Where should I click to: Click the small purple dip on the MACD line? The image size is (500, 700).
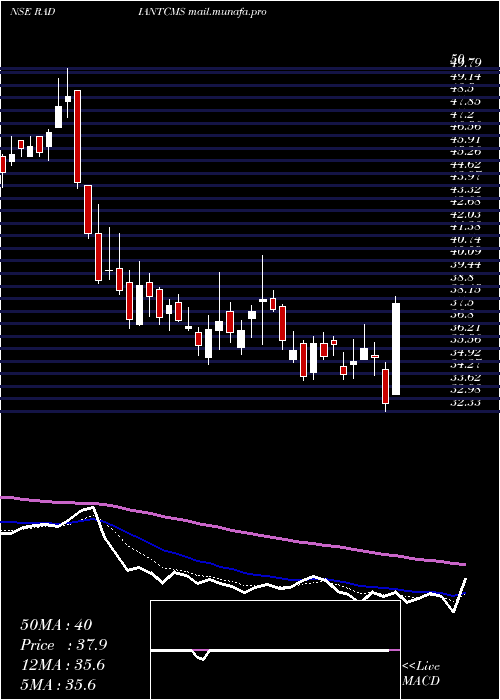coord(201,654)
